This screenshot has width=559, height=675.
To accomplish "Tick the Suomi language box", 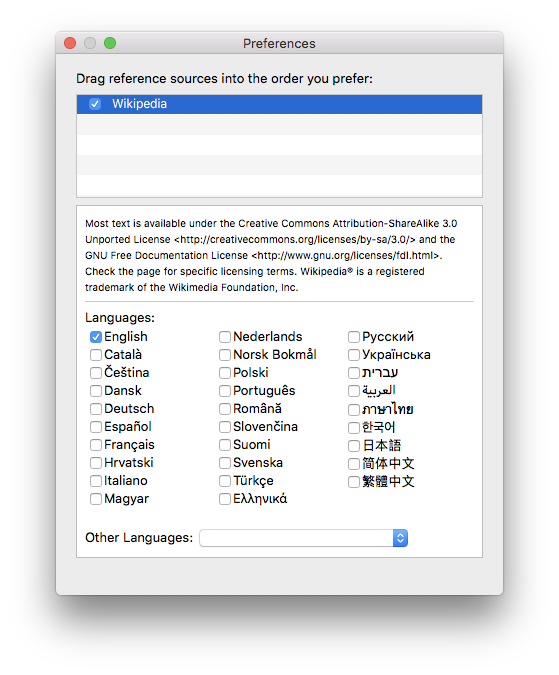I will coord(225,445).
